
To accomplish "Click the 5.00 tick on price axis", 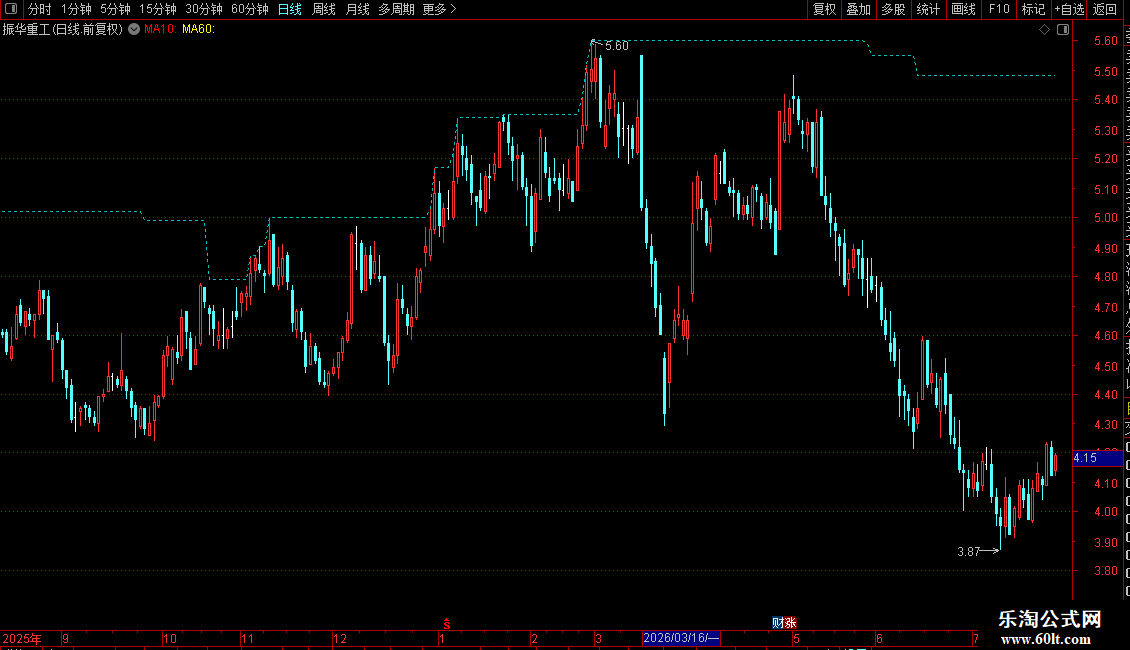I will click(1105, 218).
